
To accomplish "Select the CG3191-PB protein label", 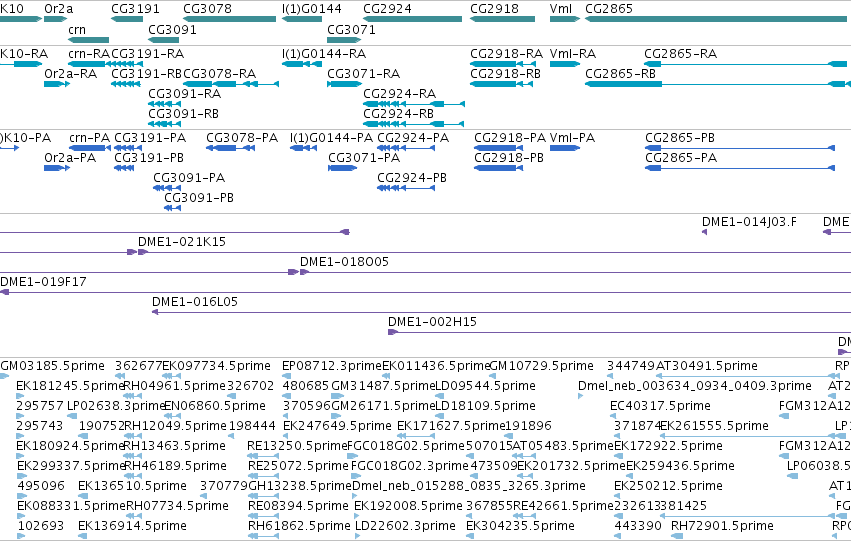I will (149, 158).
